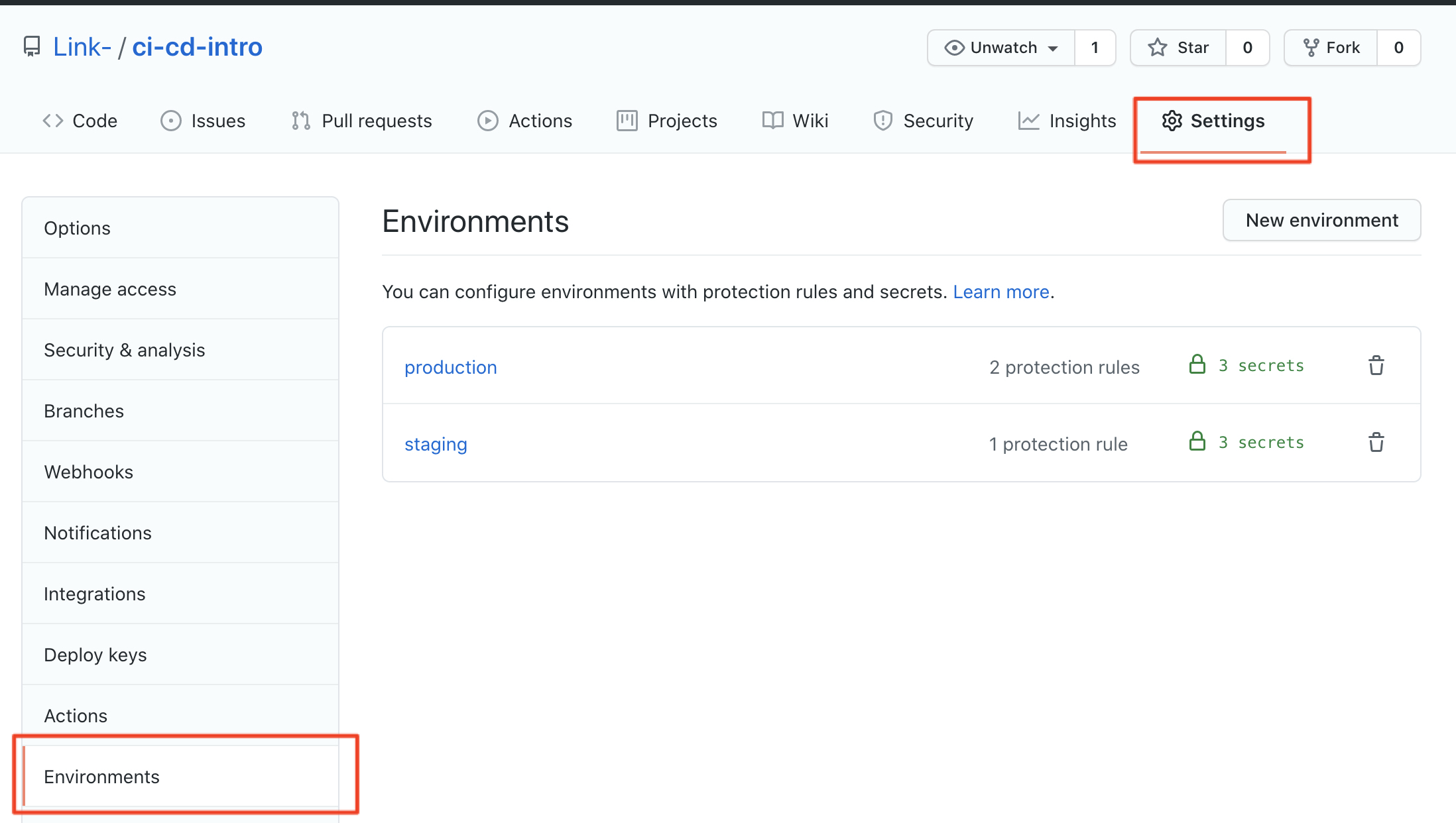Image resolution: width=1456 pixels, height=823 pixels.
Task: Open the production environment
Action: (x=451, y=367)
